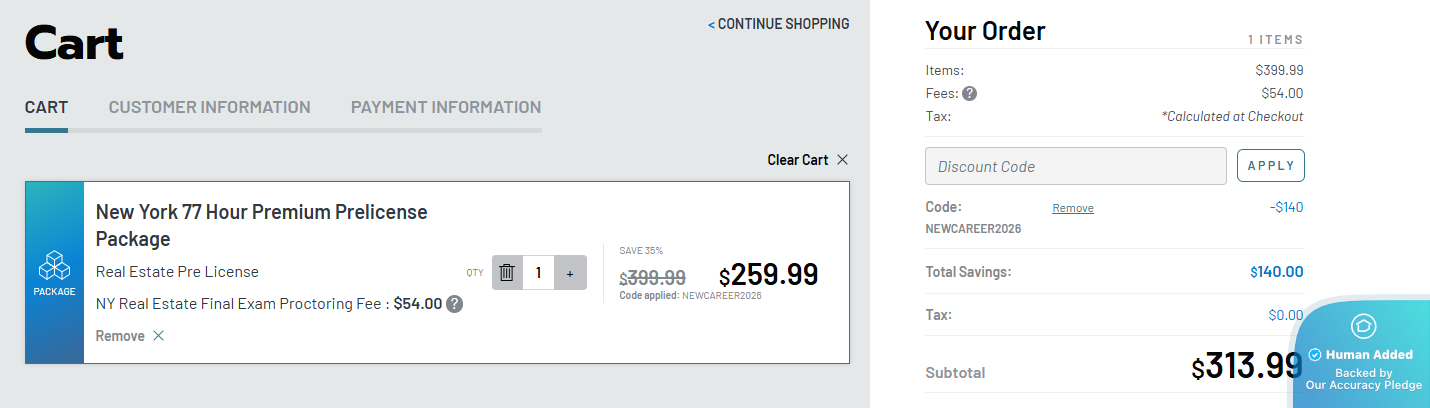1430x408 pixels.
Task: Increase quantity with the plus button
Action: point(570,273)
